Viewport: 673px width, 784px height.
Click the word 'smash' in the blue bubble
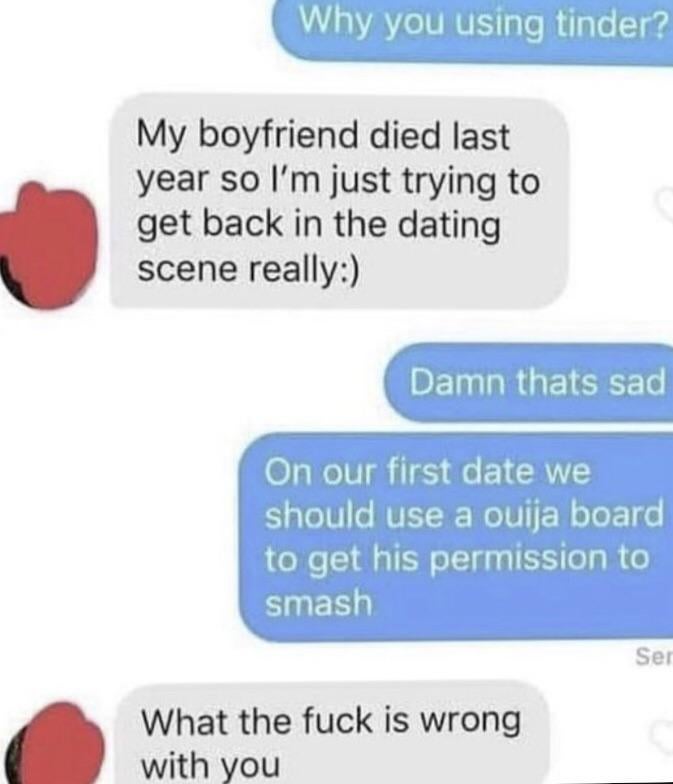click(319, 602)
